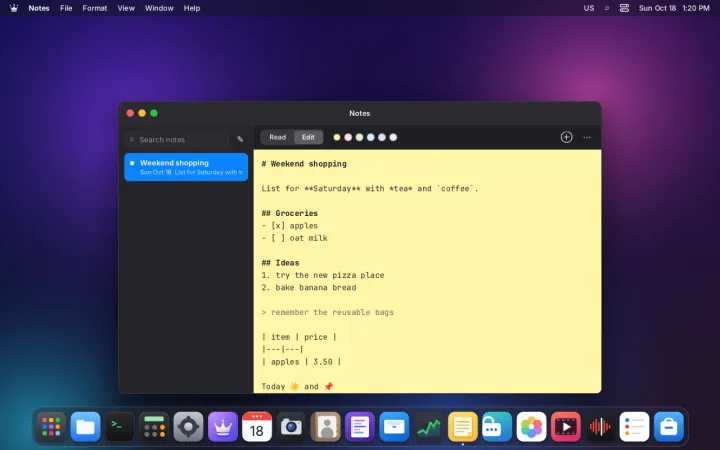Click '> remember the reusable bags' quote line
The width and height of the screenshot is (720, 450).
327,312
